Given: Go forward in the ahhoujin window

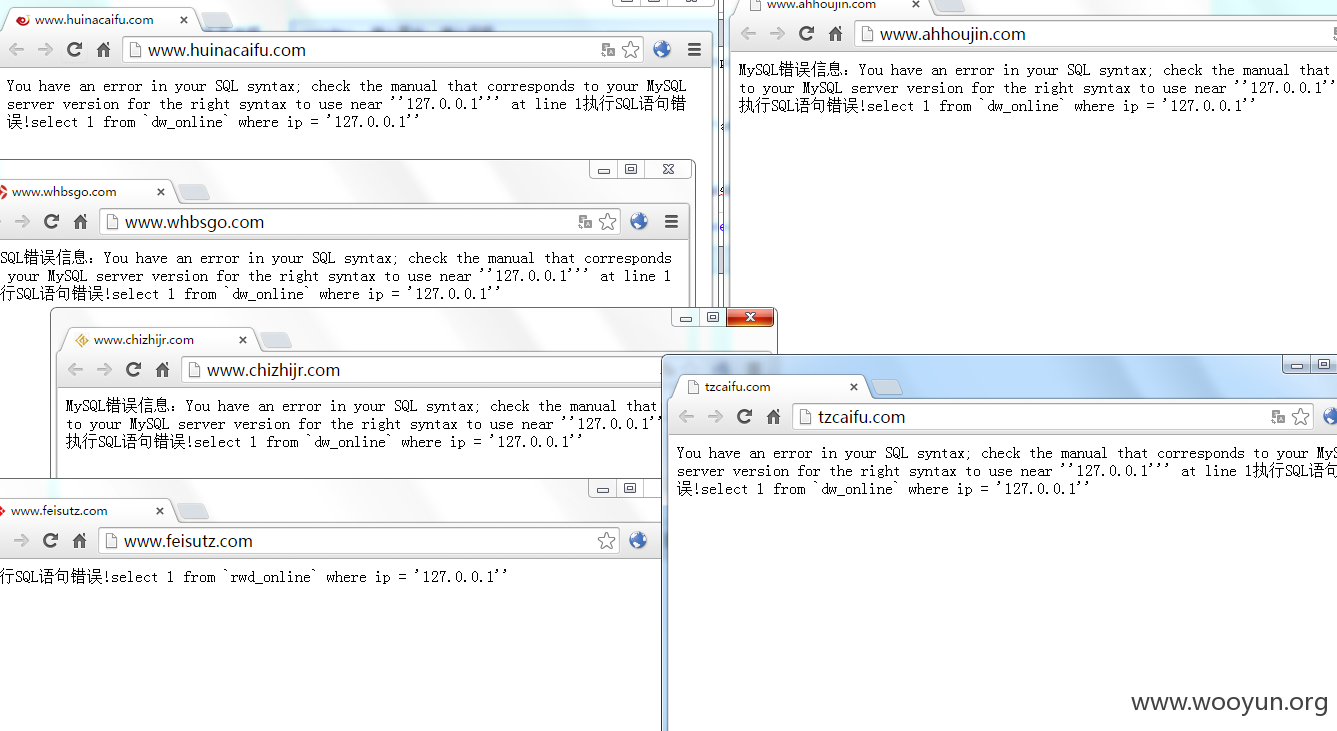Looking at the screenshot, I should pos(777,34).
